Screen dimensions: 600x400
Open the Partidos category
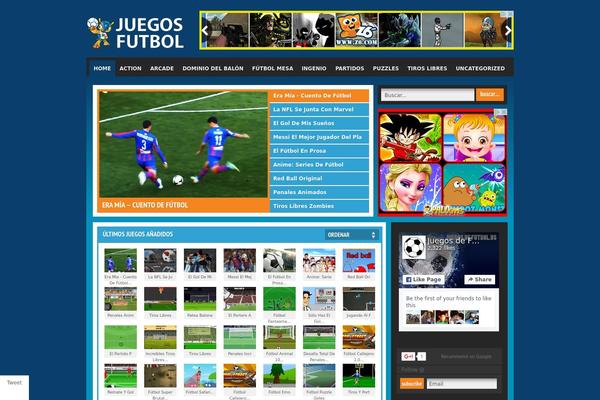point(350,68)
